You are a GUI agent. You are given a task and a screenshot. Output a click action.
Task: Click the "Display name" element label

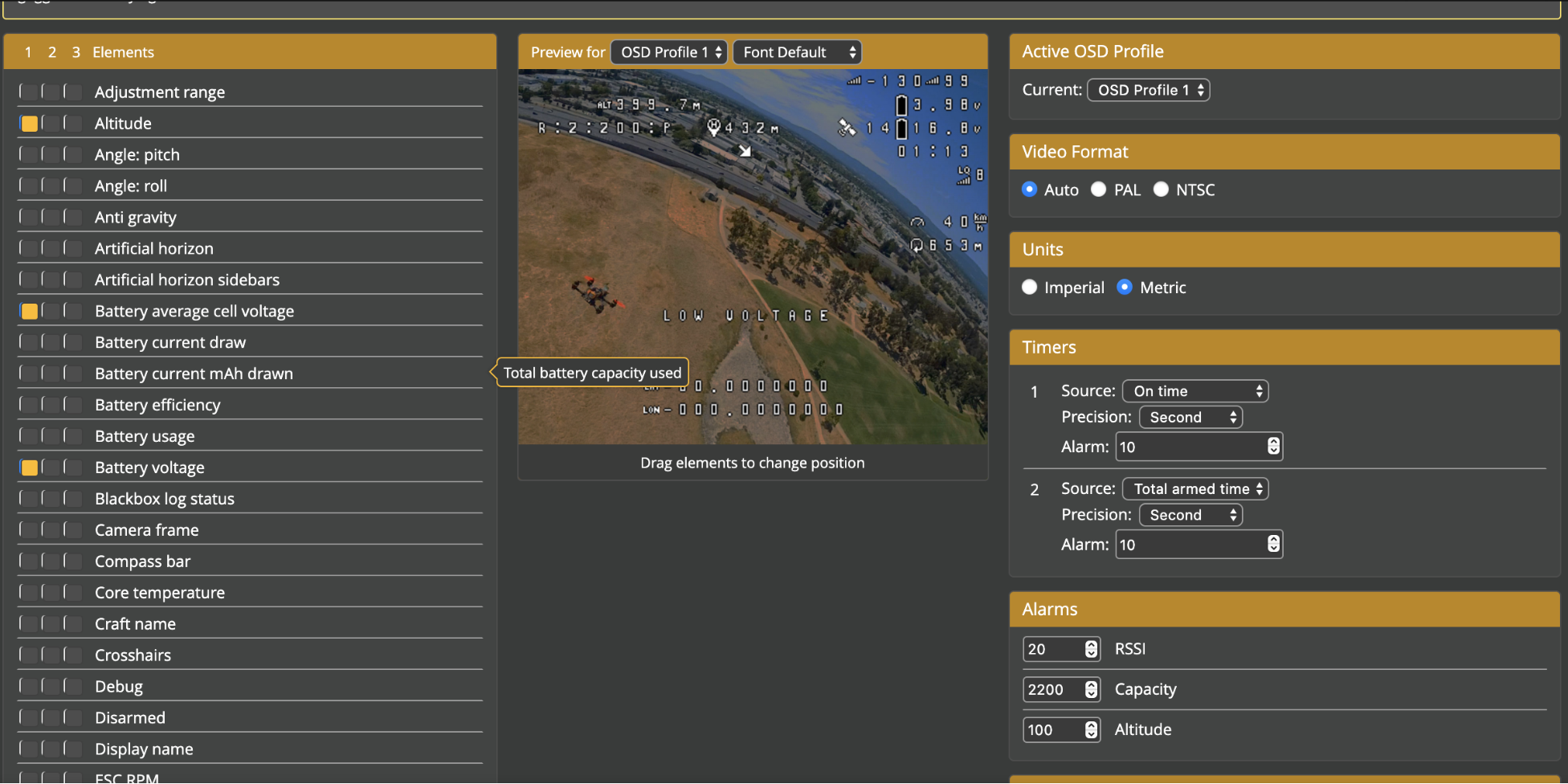pyautogui.click(x=144, y=749)
